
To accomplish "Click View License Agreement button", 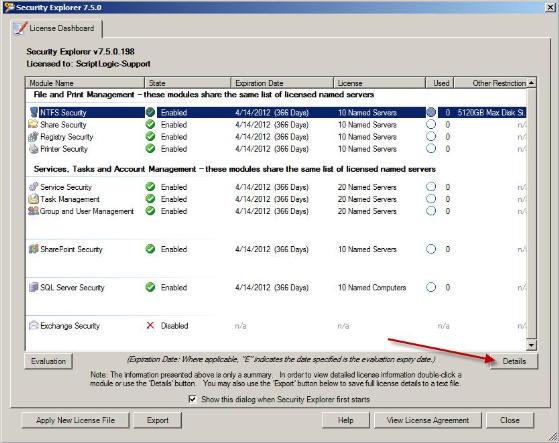I will point(428,420).
